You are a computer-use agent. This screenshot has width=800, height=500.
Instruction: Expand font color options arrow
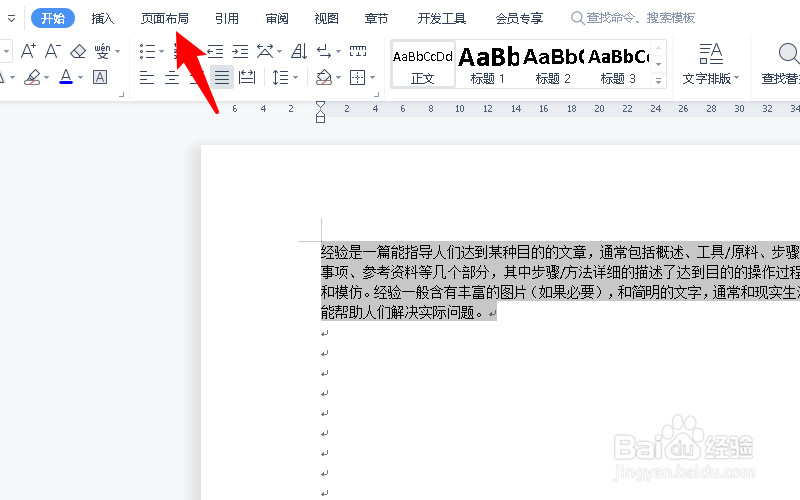coord(80,78)
